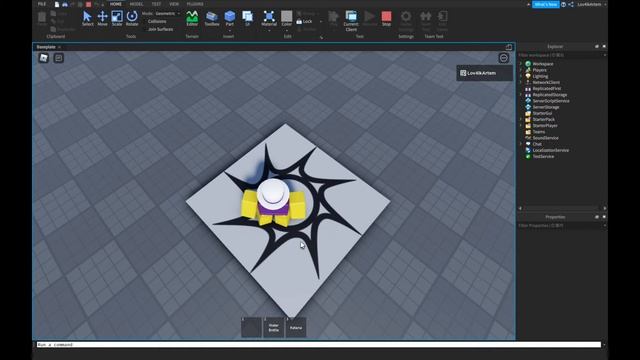Open the Roblox menu icon in viewport
The height and width of the screenshot is (360, 640).
coord(44,58)
